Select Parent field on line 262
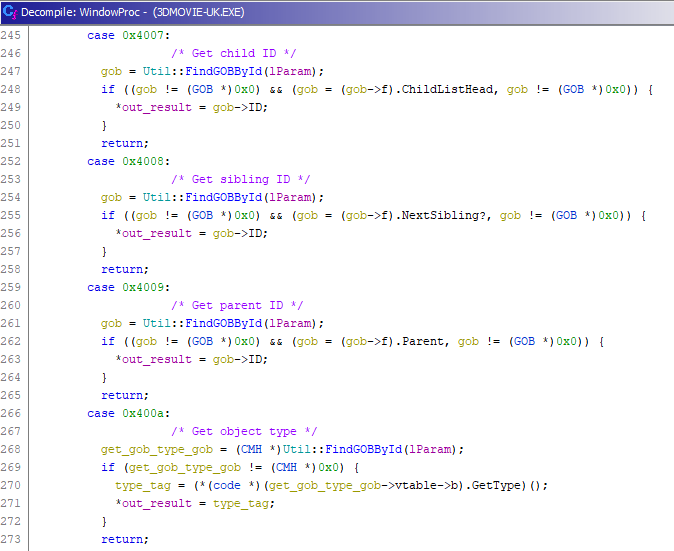 pos(423,341)
